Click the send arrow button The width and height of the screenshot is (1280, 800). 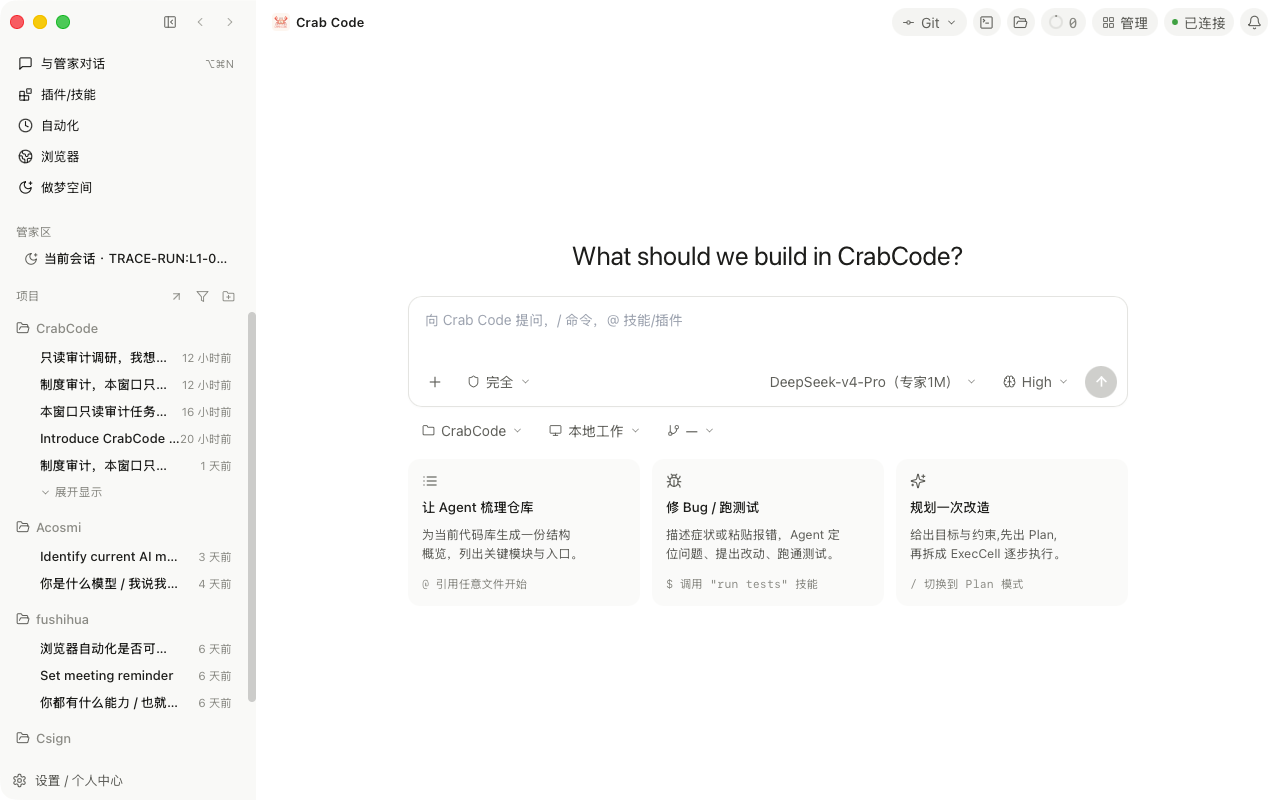pos(1101,382)
